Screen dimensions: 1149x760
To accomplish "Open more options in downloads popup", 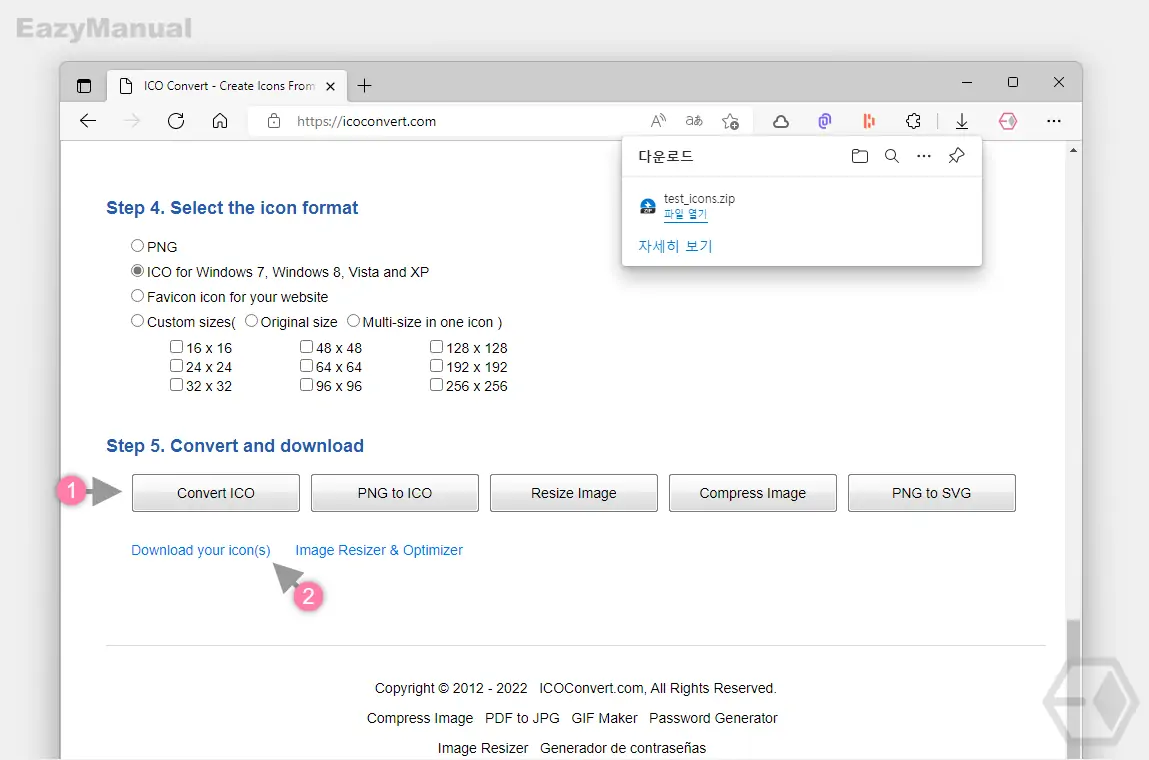I will (924, 156).
